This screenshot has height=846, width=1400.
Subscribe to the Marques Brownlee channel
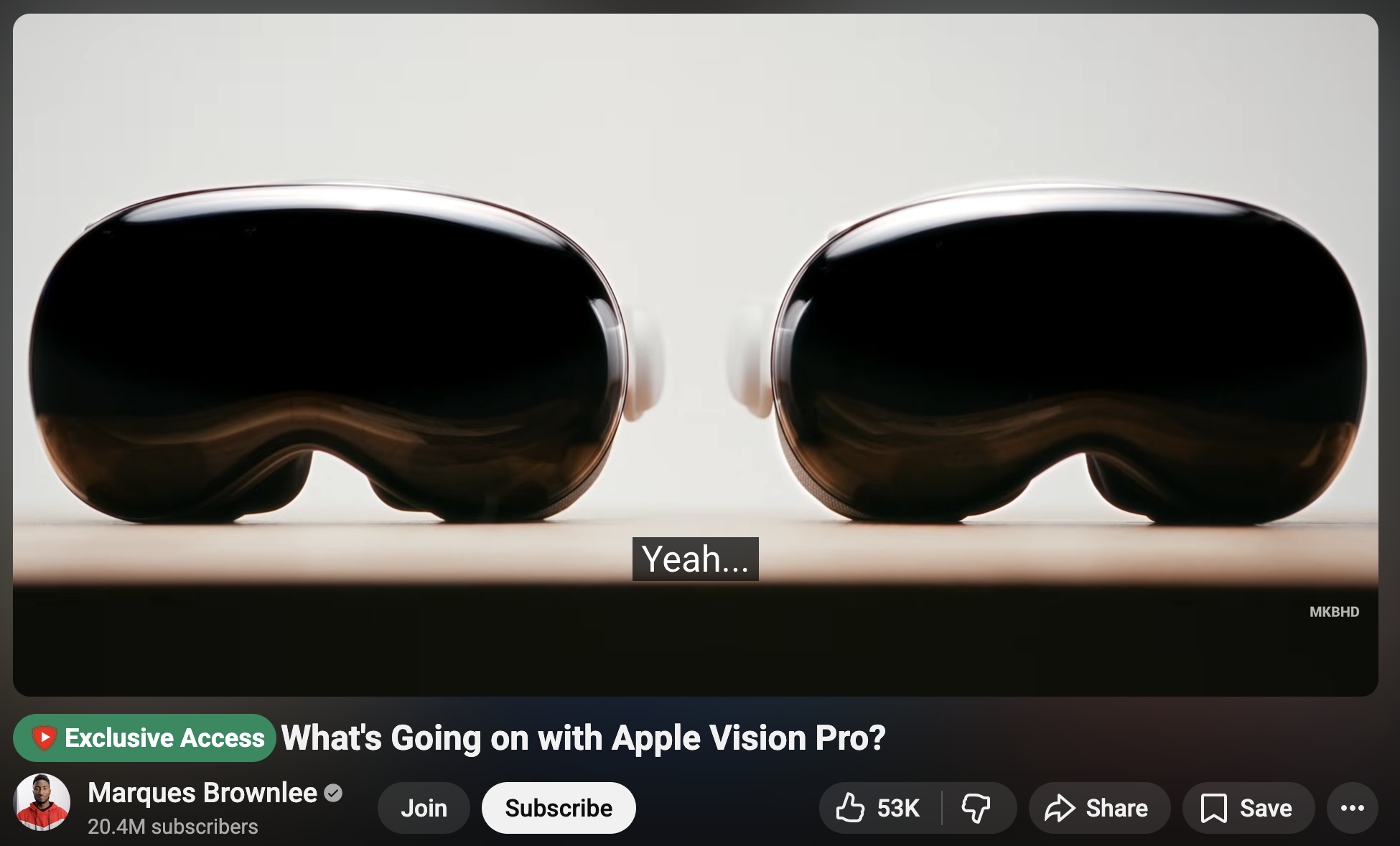pos(559,808)
